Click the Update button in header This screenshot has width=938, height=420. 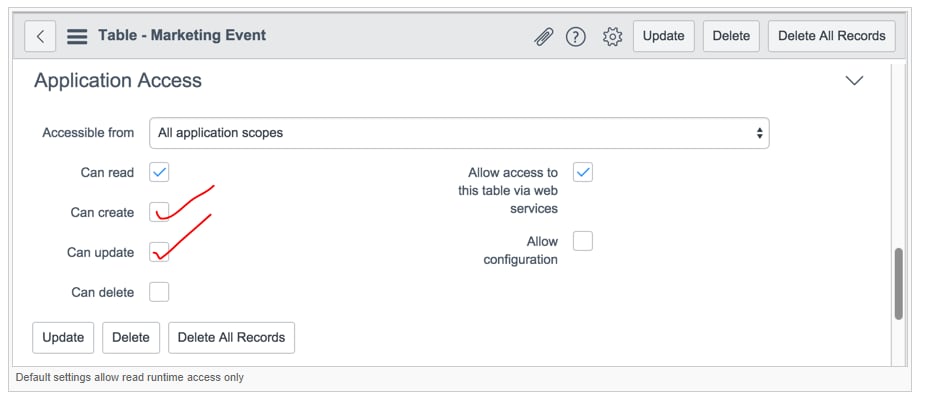663,36
